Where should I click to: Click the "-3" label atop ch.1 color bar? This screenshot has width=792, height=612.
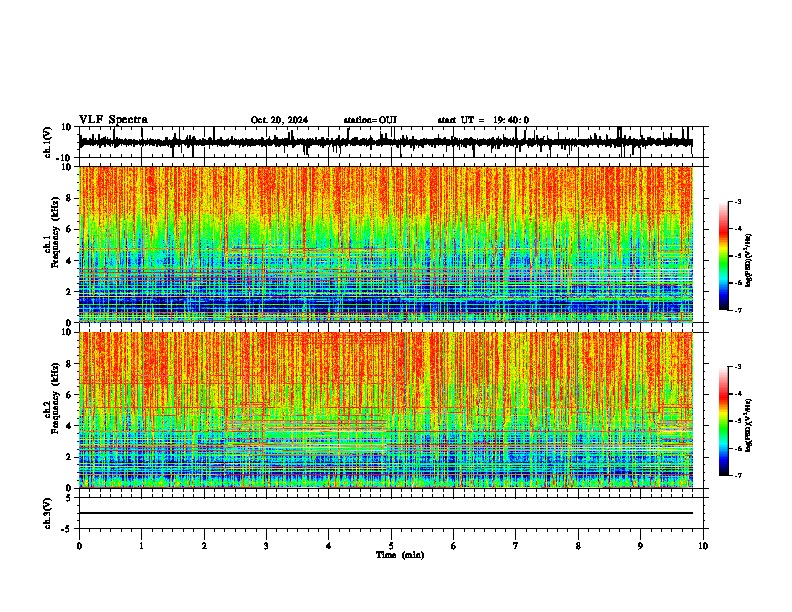pos(737,201)
